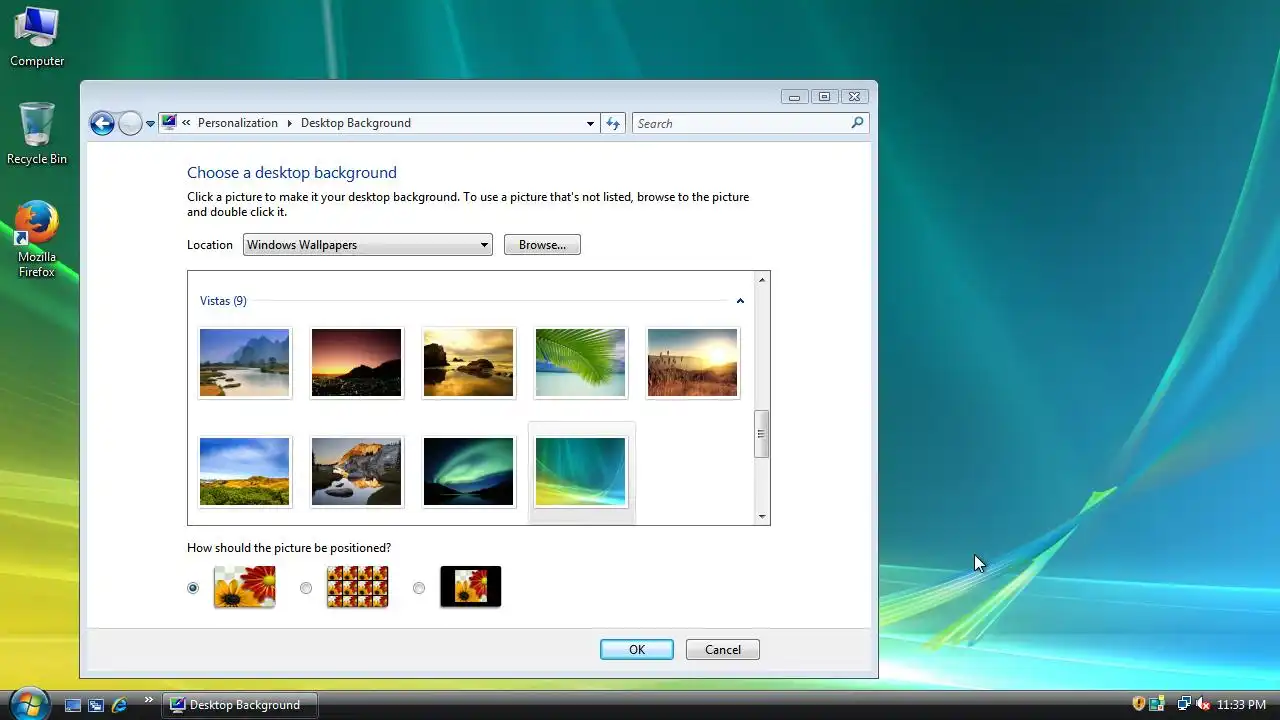
Task: Select the aurora borealis wallpaper
Action: [468, 472]
